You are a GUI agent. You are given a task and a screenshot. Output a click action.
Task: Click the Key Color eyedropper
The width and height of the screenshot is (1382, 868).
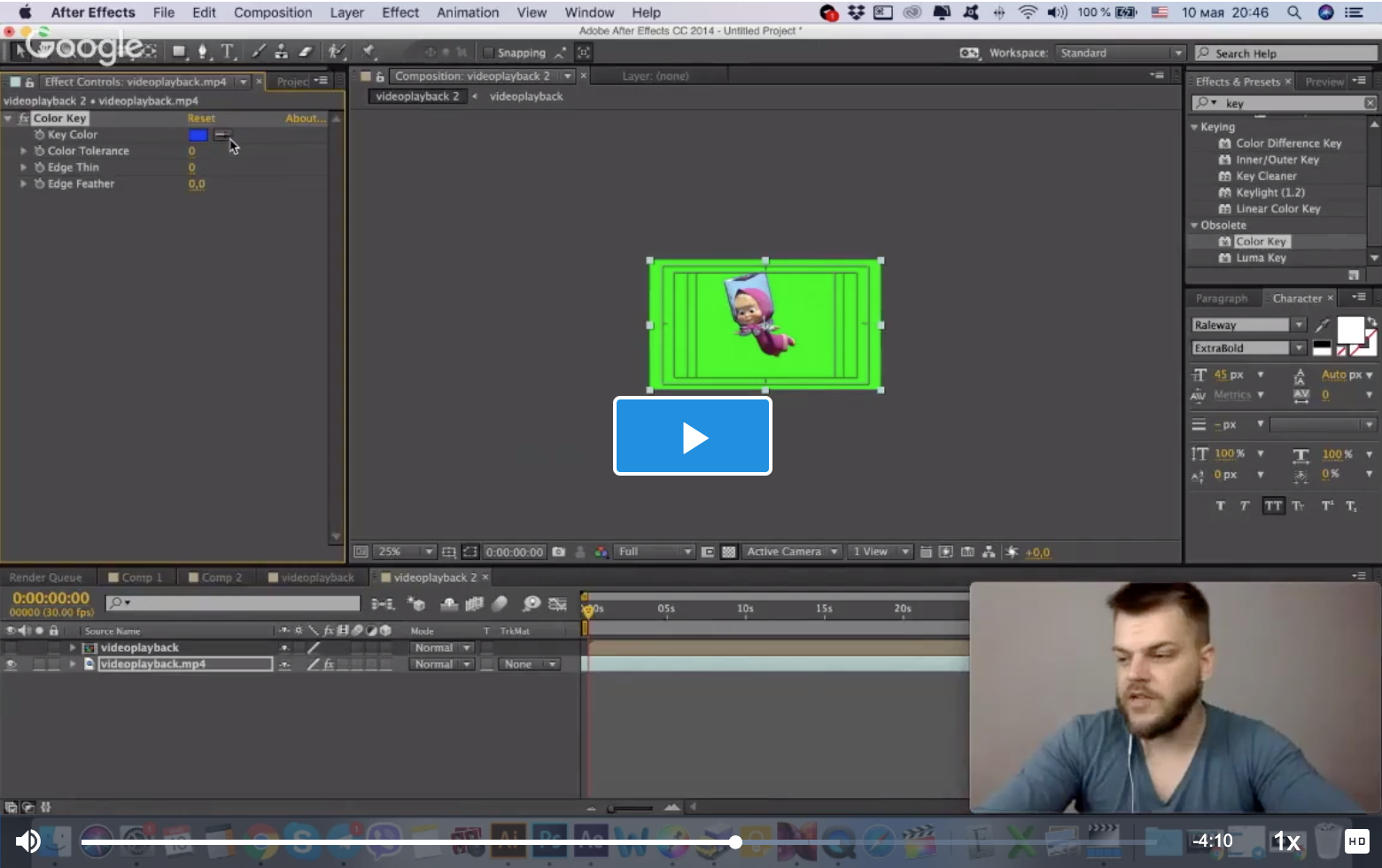(222, 136)
